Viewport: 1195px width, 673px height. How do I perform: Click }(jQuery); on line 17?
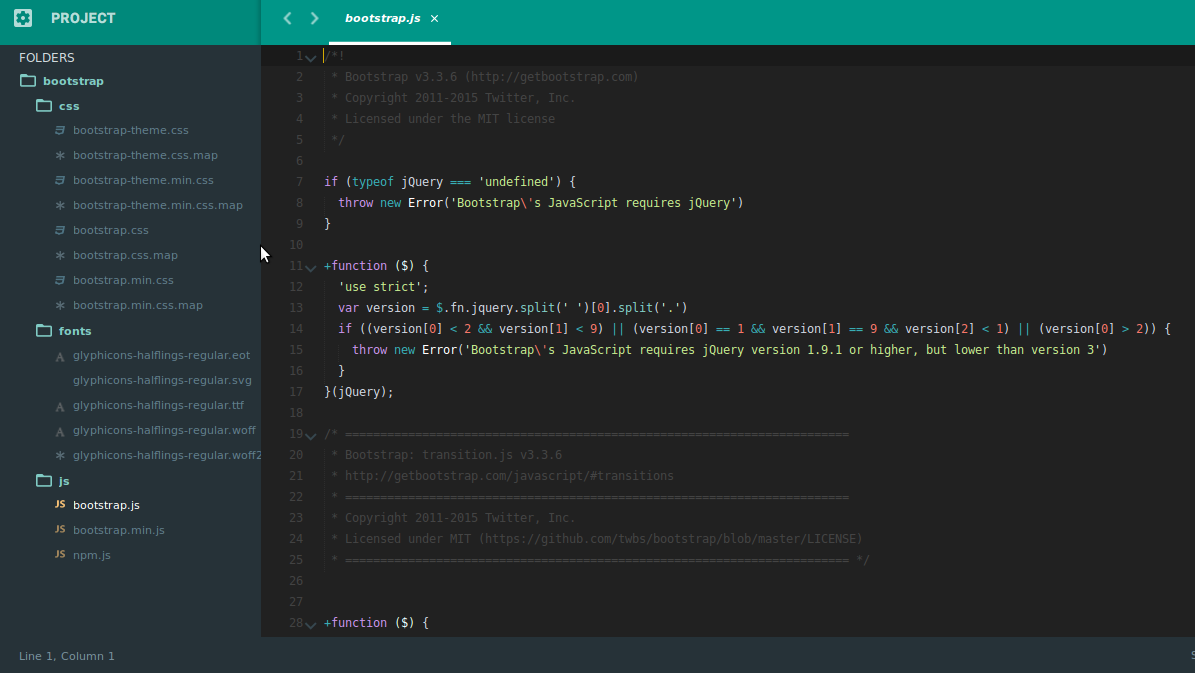359,392
